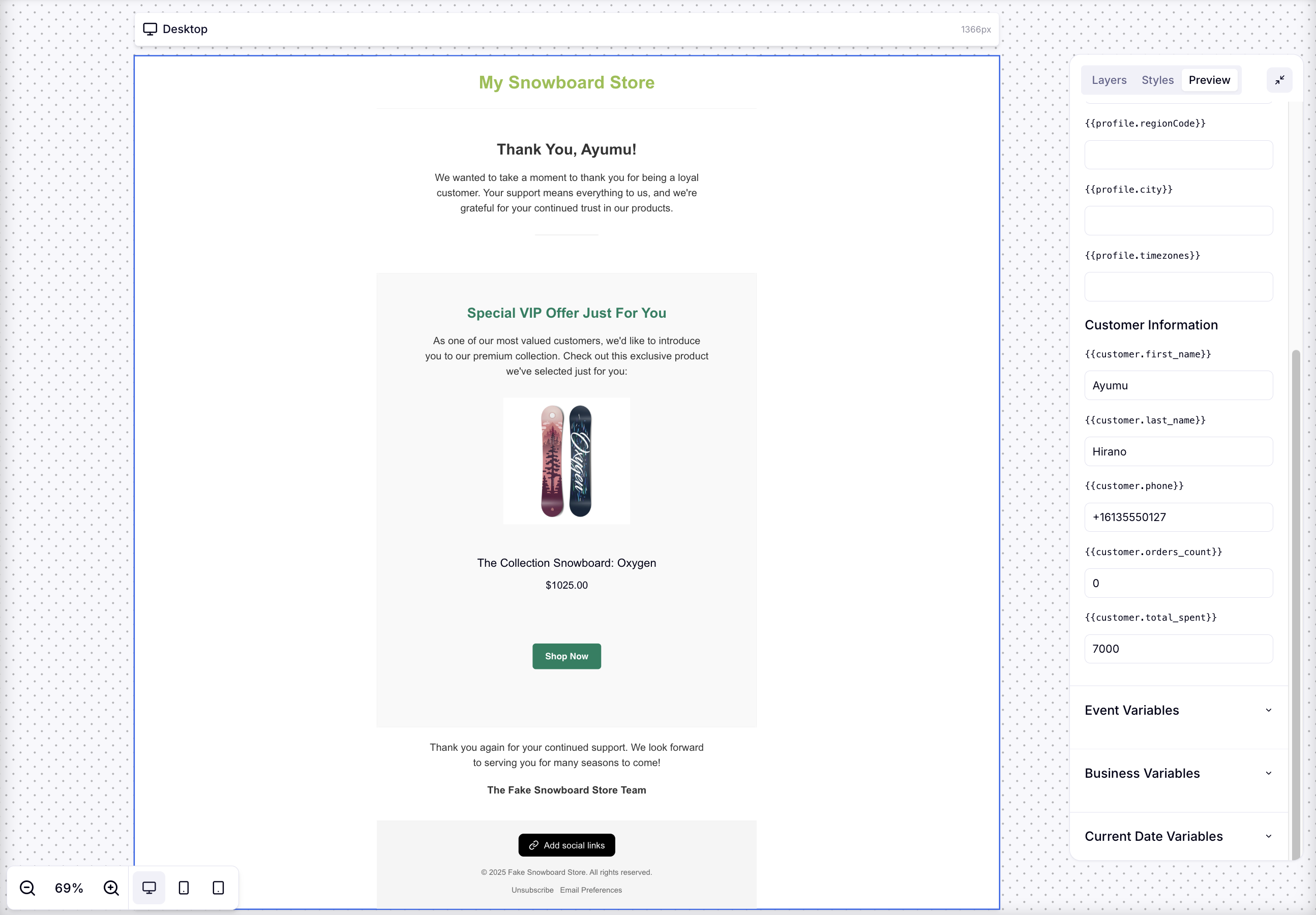Image resolution: width=1316 pixels, height=915 pixels.
Task: Select the Thank You, Ayumu! heading
Action: pos(566,149)
